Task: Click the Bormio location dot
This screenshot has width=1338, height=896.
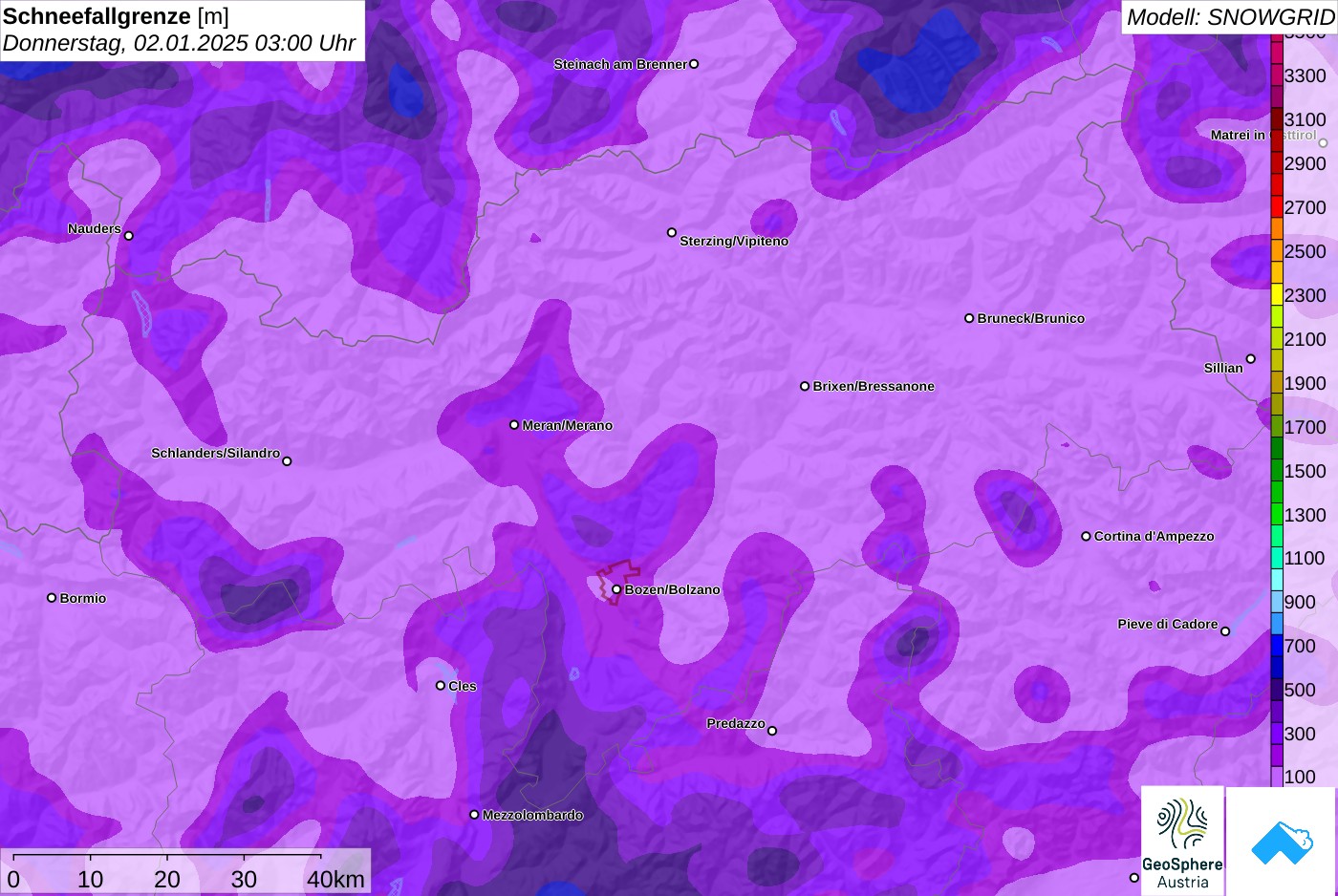Action: click(52, 597)
